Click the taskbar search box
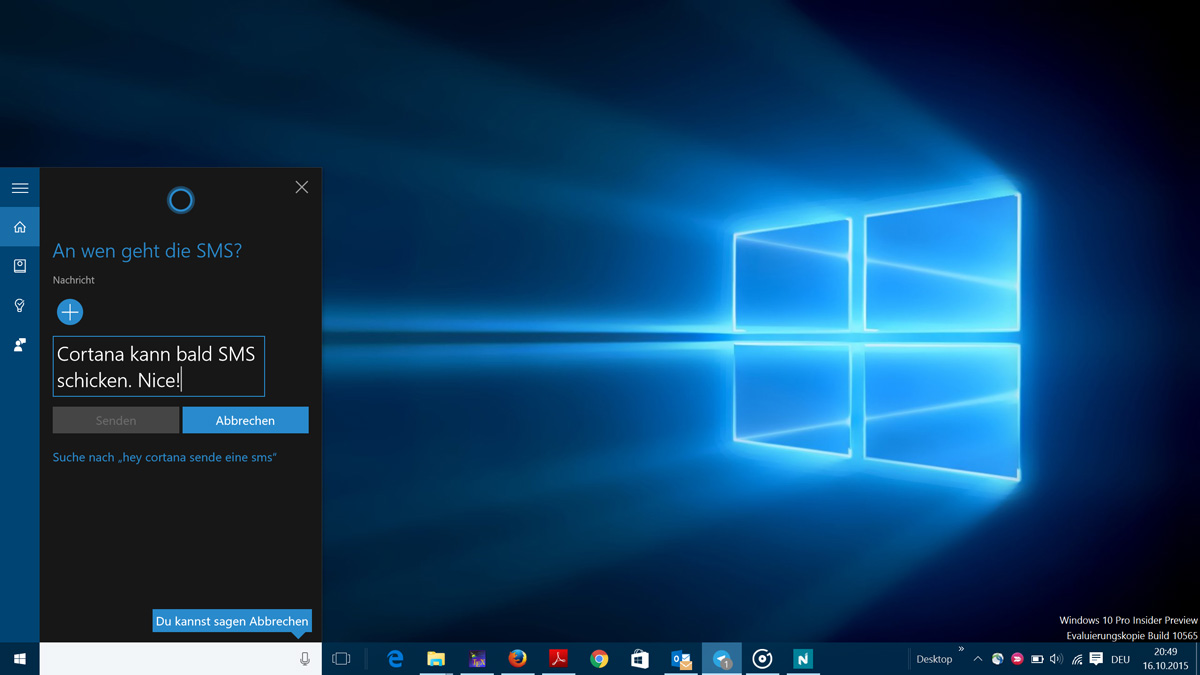 [181, 659]
